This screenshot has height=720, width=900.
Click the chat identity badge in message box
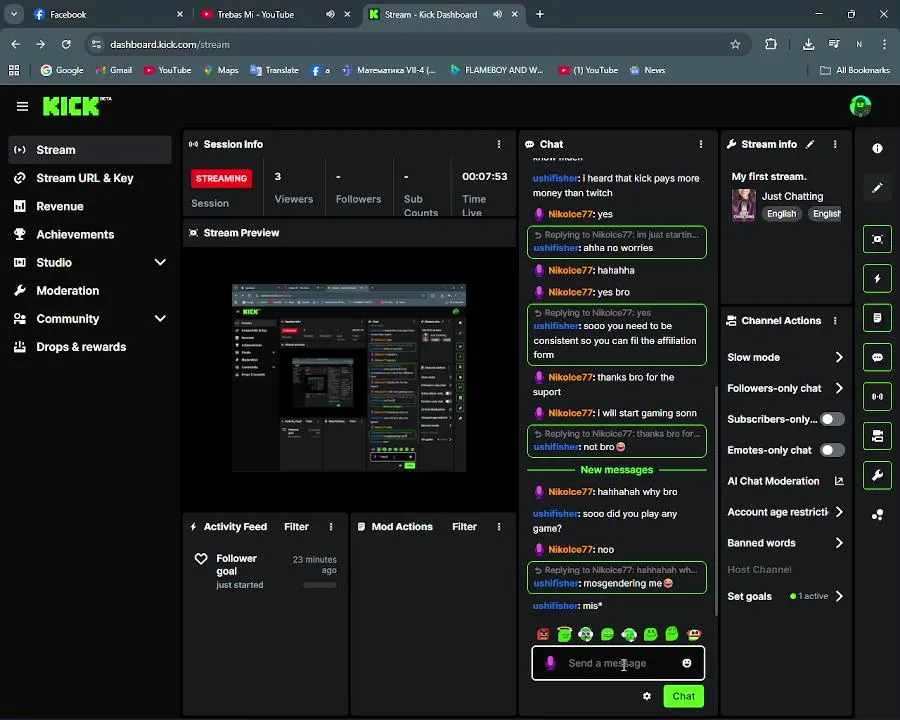[550, 663]
